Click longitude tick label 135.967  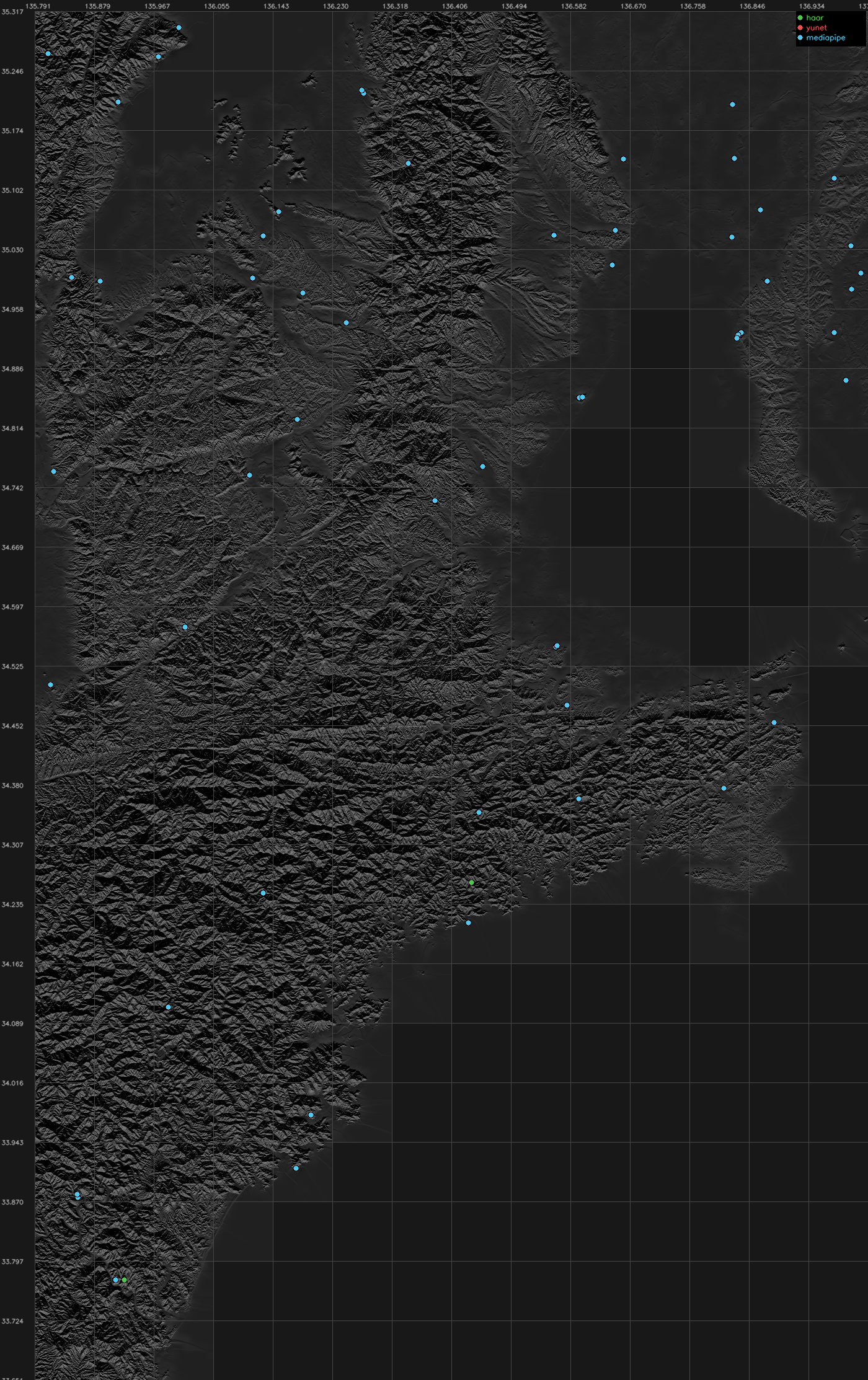coord(157,6)
